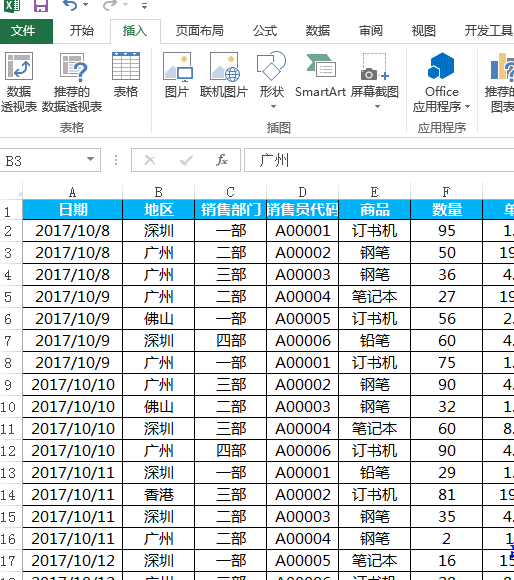Screen dimensions: 514x580
Task: Open the 审阅 (Review) tab
Action: 371,31
